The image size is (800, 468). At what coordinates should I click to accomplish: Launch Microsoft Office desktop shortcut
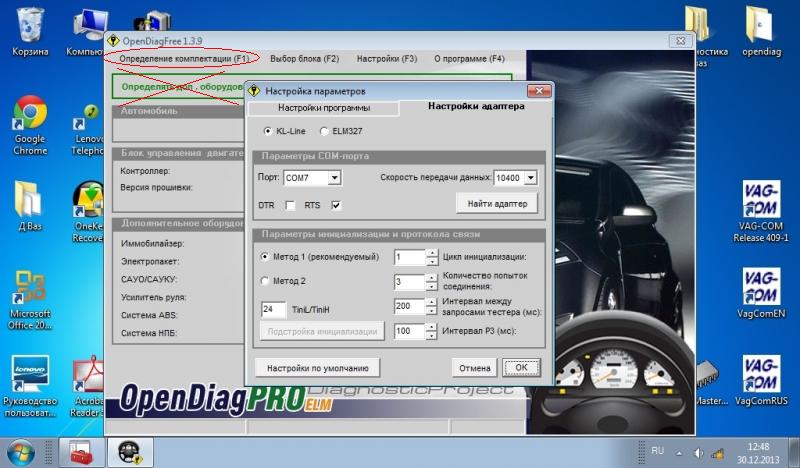pos(30,300)
